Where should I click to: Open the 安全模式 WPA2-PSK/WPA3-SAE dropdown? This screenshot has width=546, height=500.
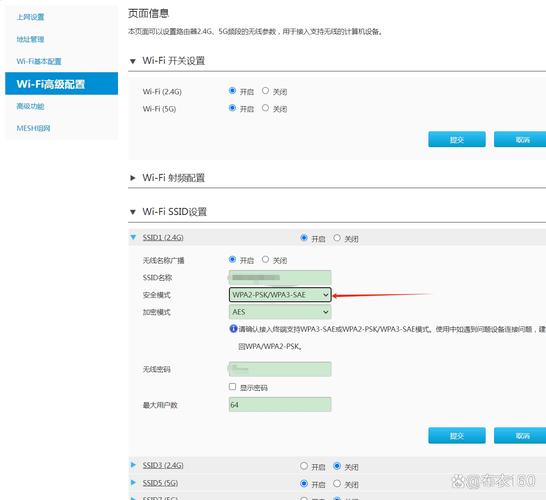280,295
